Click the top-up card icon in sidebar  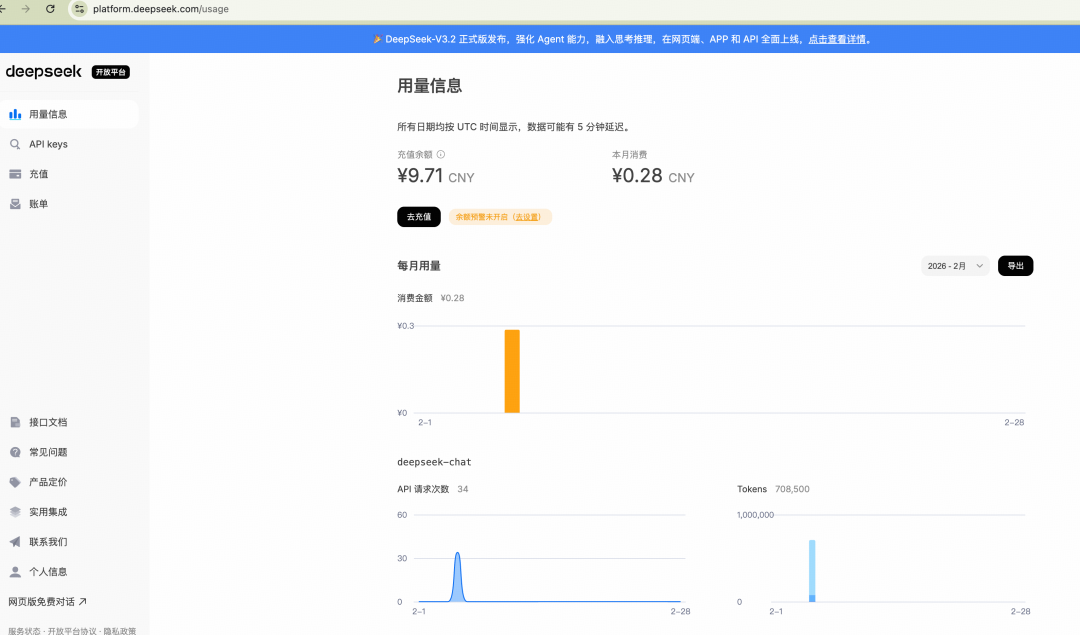click(15, 174)
